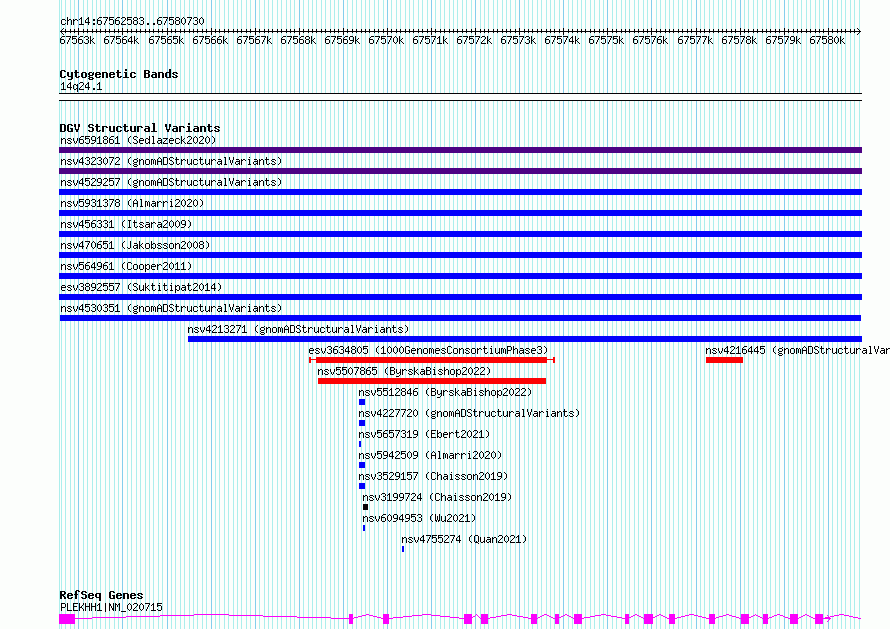Click the RefSeq Genes track title

point(101,595)
